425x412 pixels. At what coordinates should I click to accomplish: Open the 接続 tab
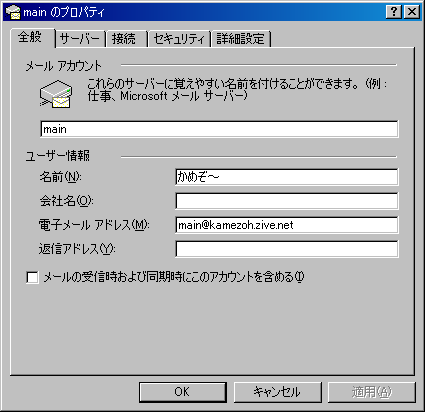click(x=125, y=39)
